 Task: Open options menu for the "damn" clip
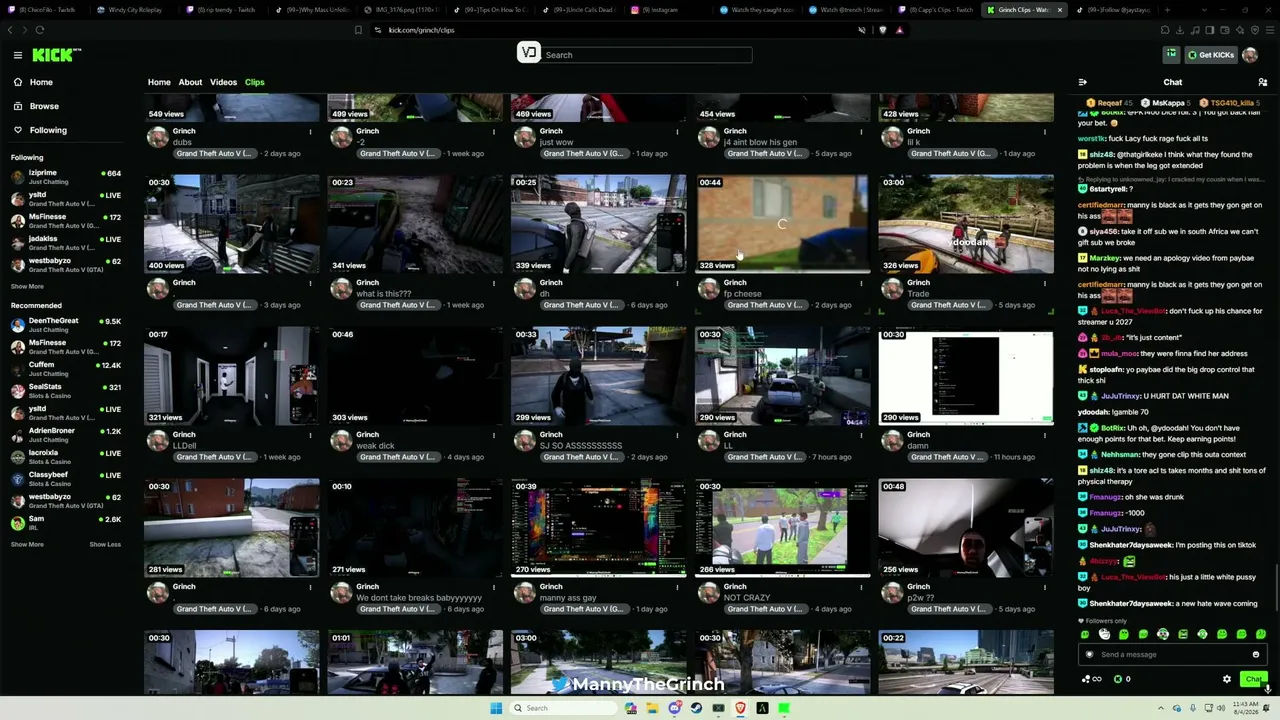point(1045,435)
